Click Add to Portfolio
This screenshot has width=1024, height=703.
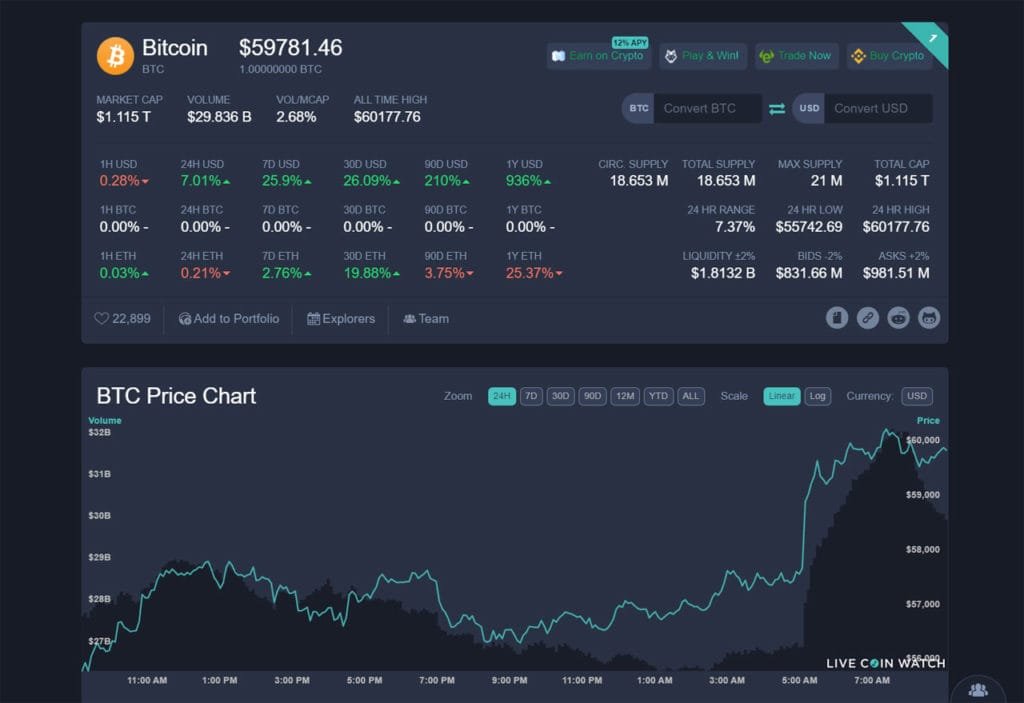coord(229,319)
